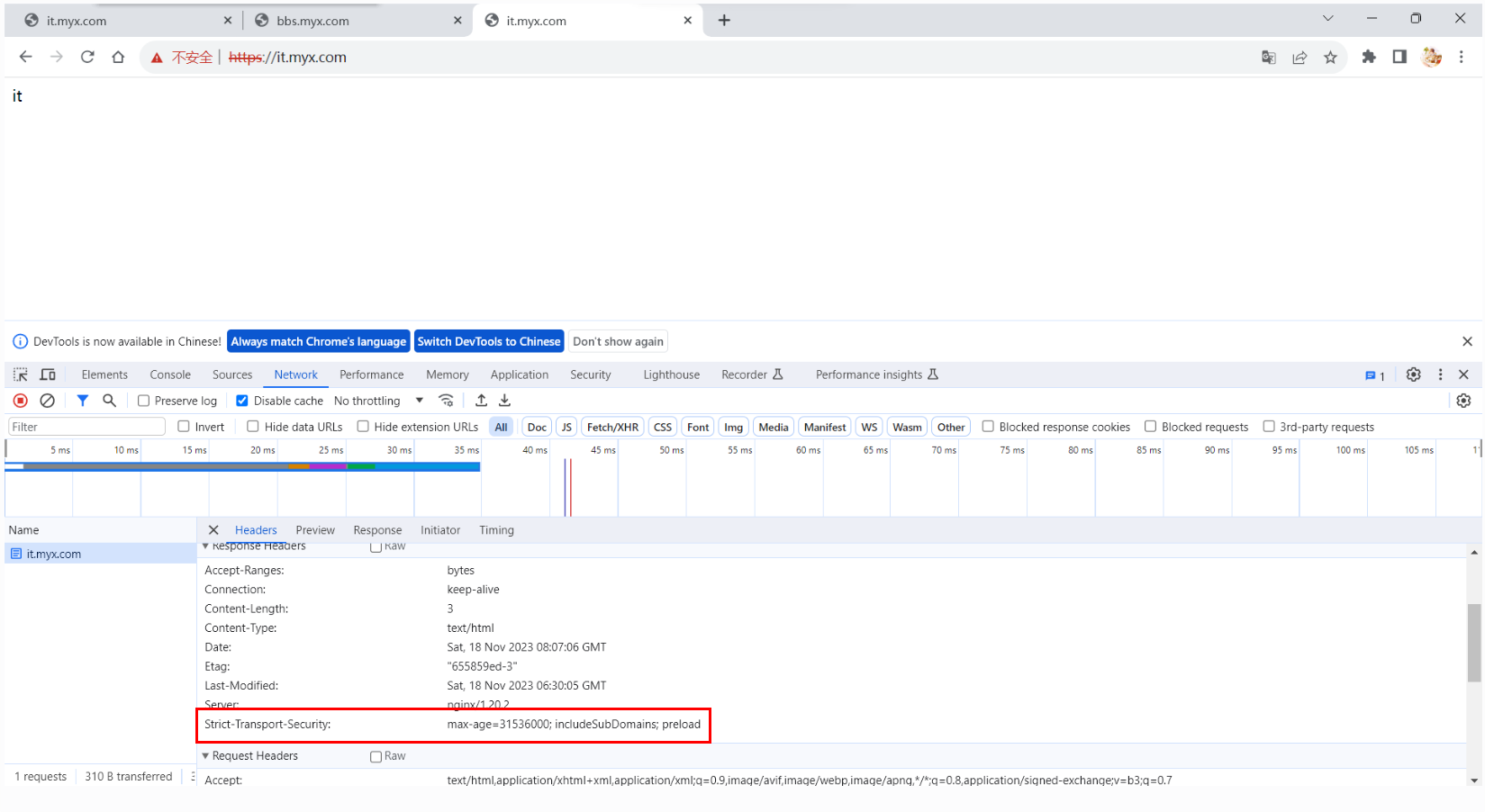
Task: View the not-secure warning site info
Action: pos(182,58)
